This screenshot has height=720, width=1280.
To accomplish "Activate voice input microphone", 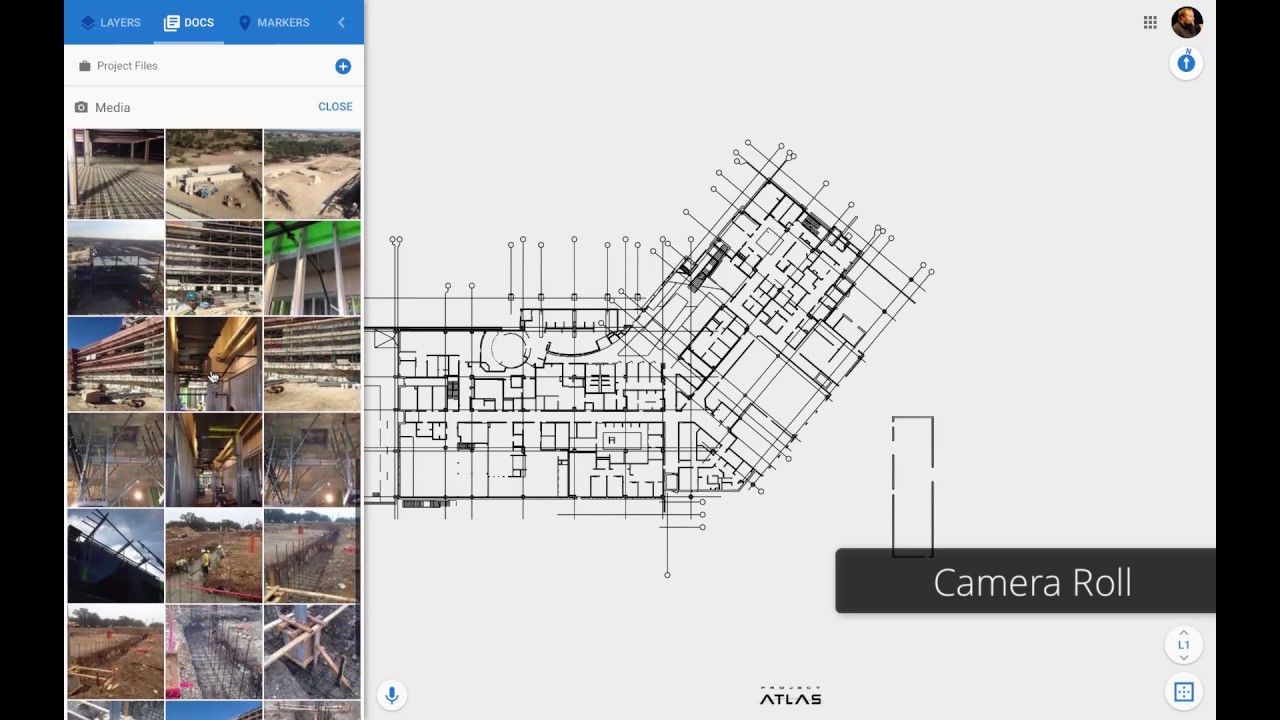I will pyautogui.click(x=392, y=694).
